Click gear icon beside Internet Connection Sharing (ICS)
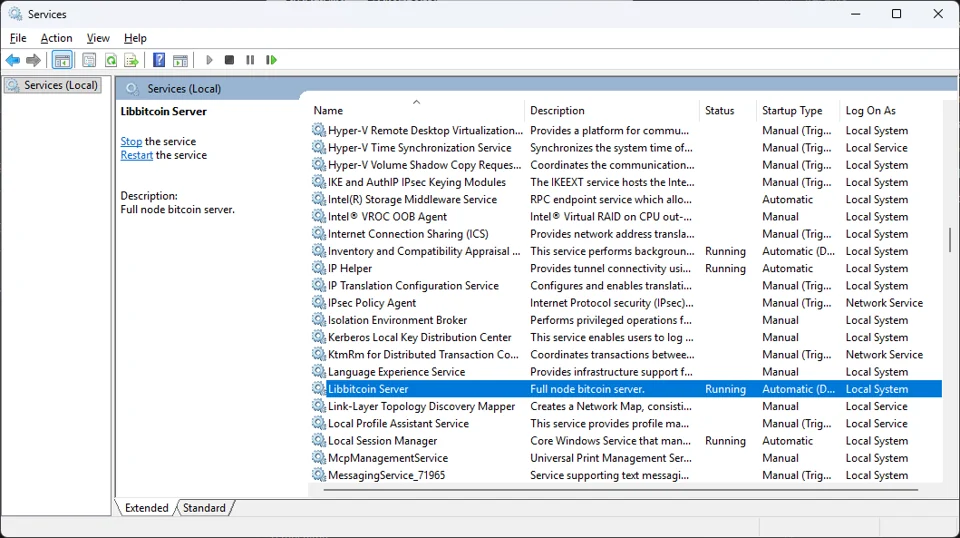Image resolution: width=960 pixels, height=538 pixels. tap(318, 234)
